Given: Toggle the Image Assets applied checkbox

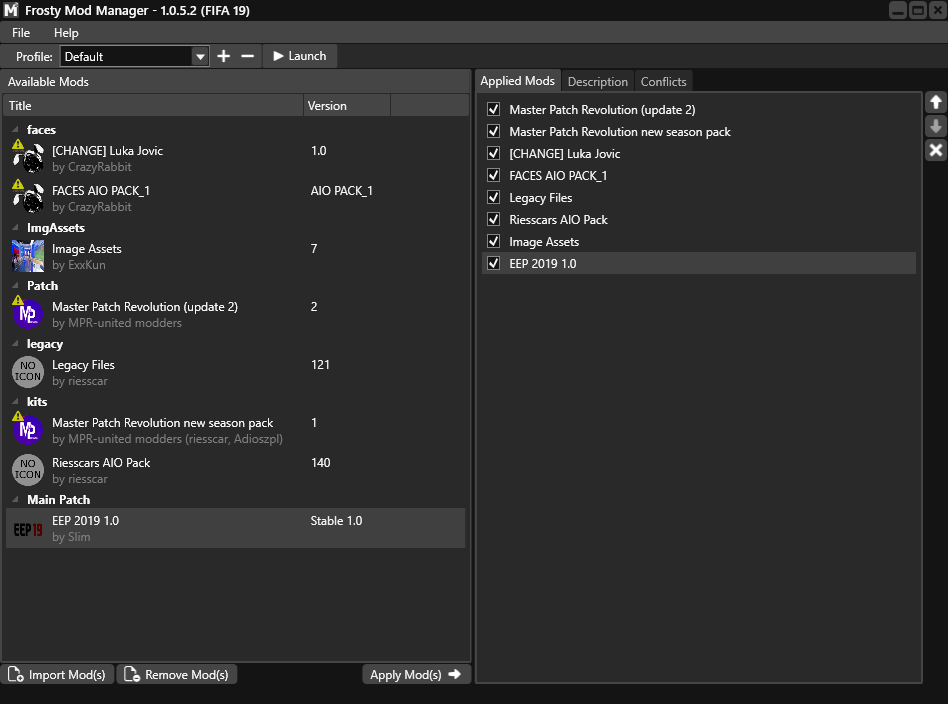Looking at the screenshot, I should point(493,241).
